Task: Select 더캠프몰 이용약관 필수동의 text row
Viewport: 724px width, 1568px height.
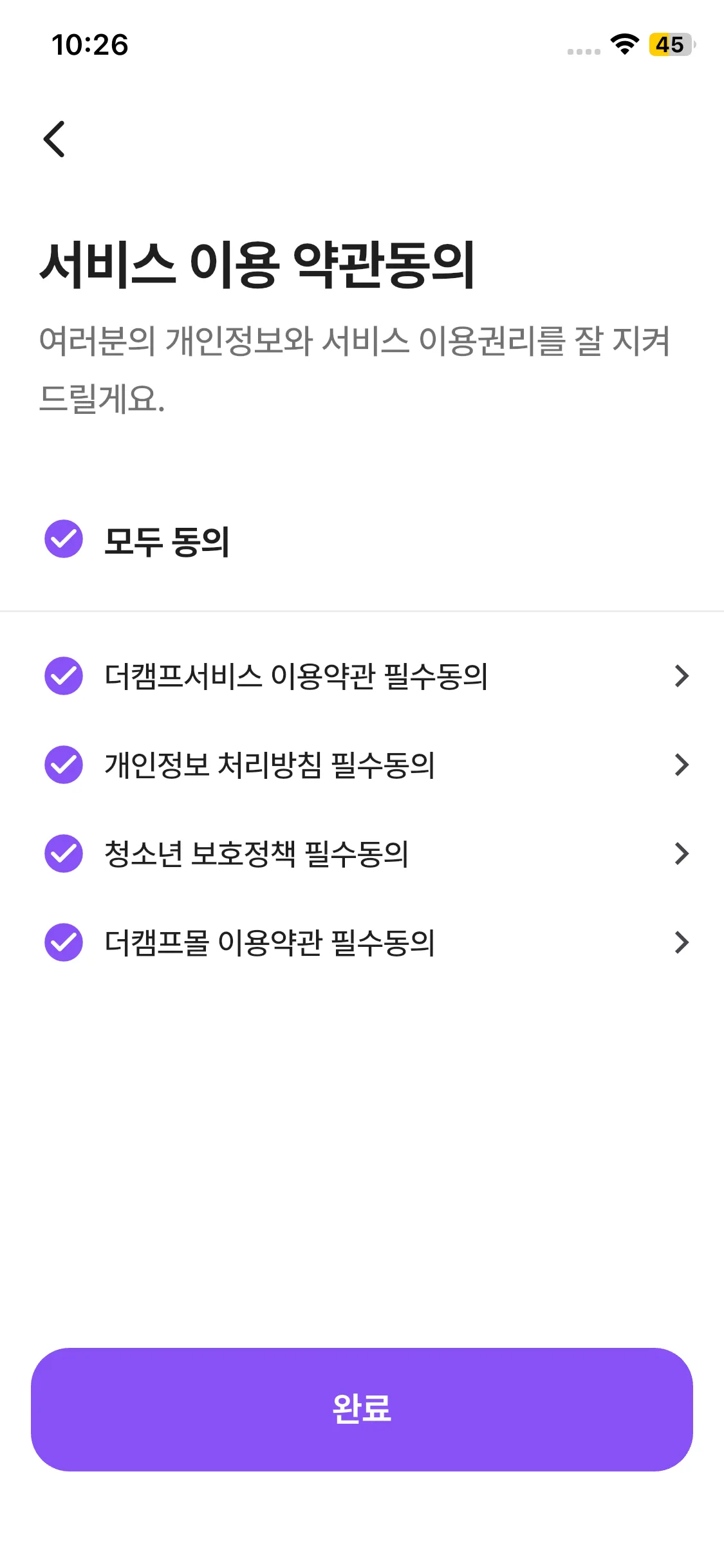Action: [x=270, y=943]
